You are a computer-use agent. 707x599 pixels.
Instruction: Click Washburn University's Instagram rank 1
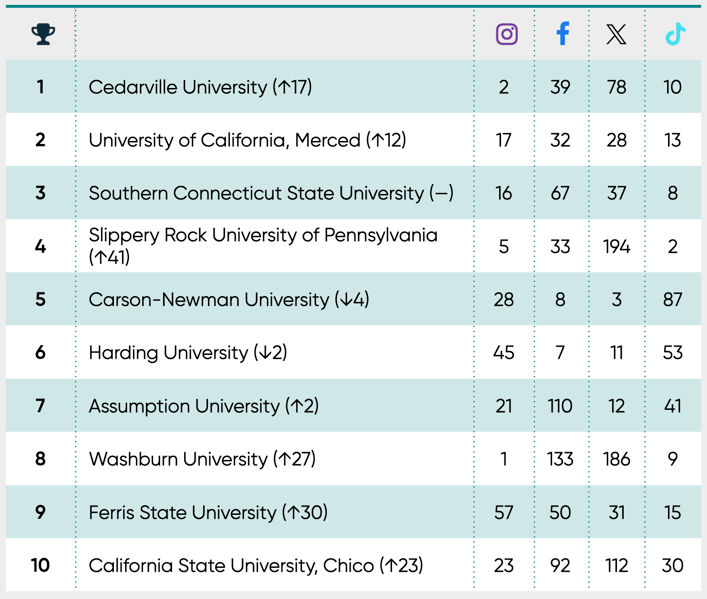[x=504, y=459]
